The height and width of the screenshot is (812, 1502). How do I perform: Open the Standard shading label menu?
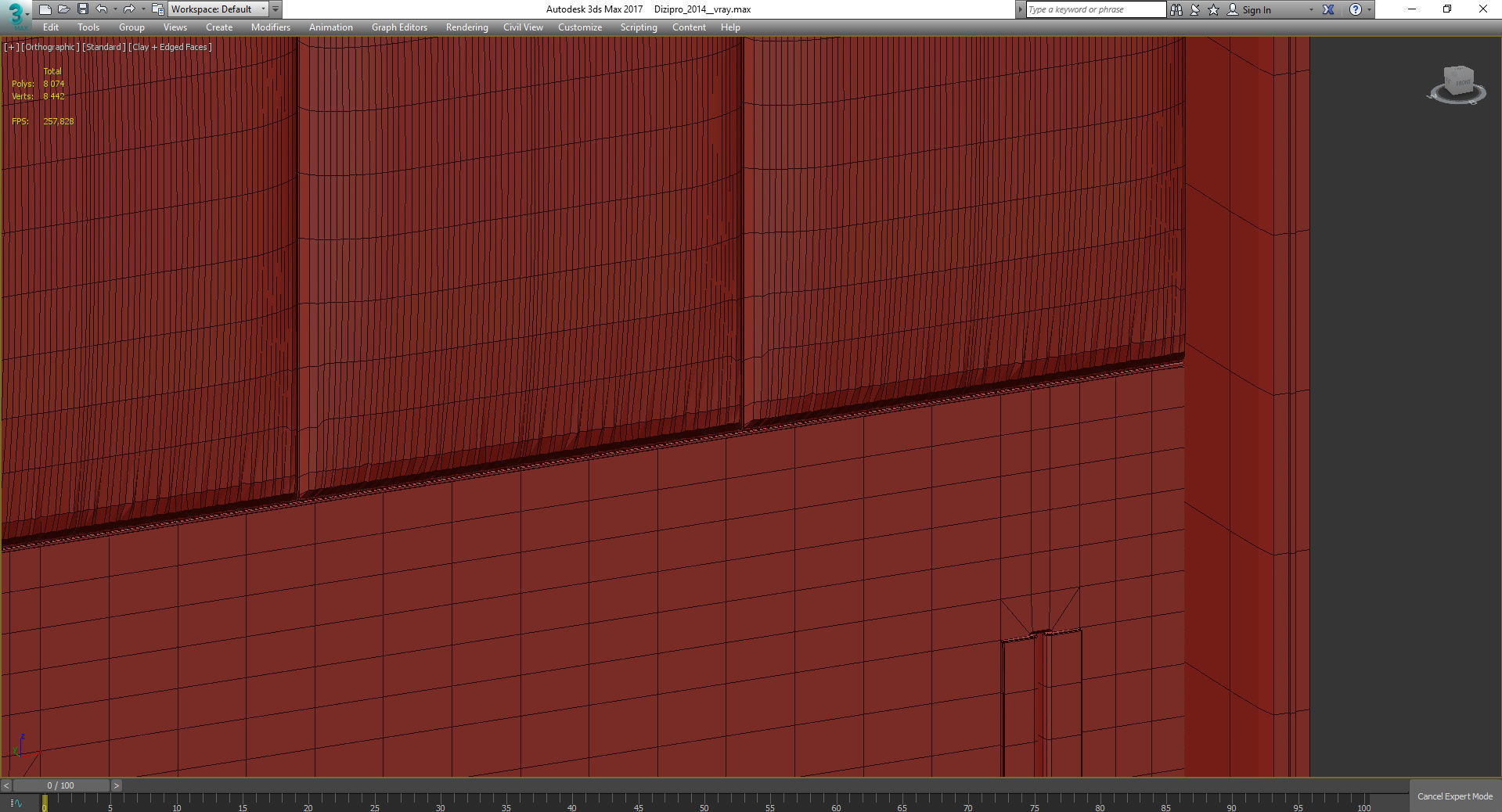[x=103, y=47]
